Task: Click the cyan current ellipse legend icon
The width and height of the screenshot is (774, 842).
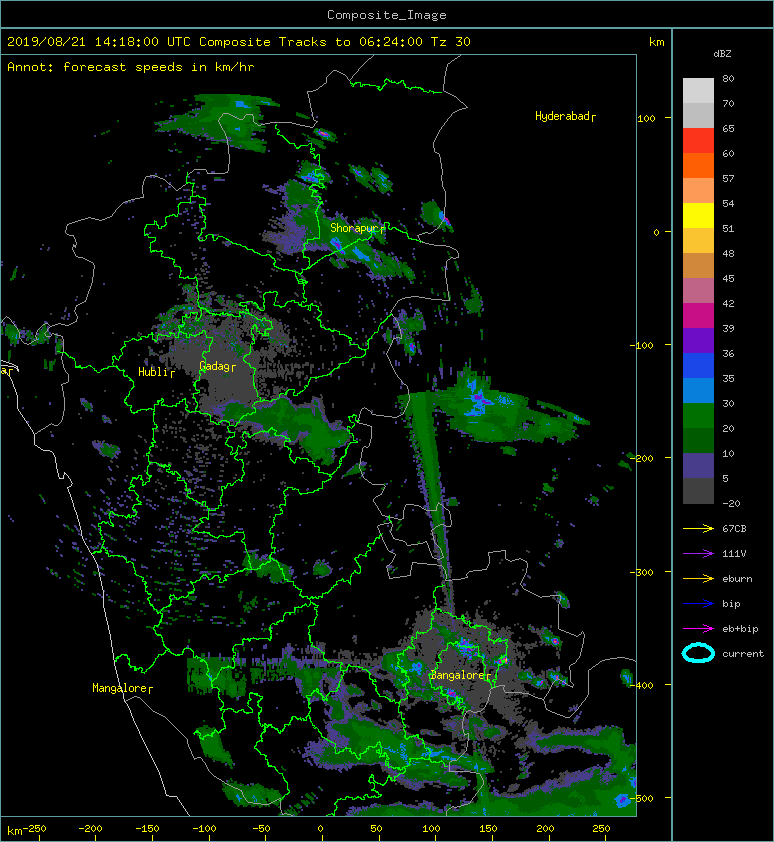Action: coord(698,653)
